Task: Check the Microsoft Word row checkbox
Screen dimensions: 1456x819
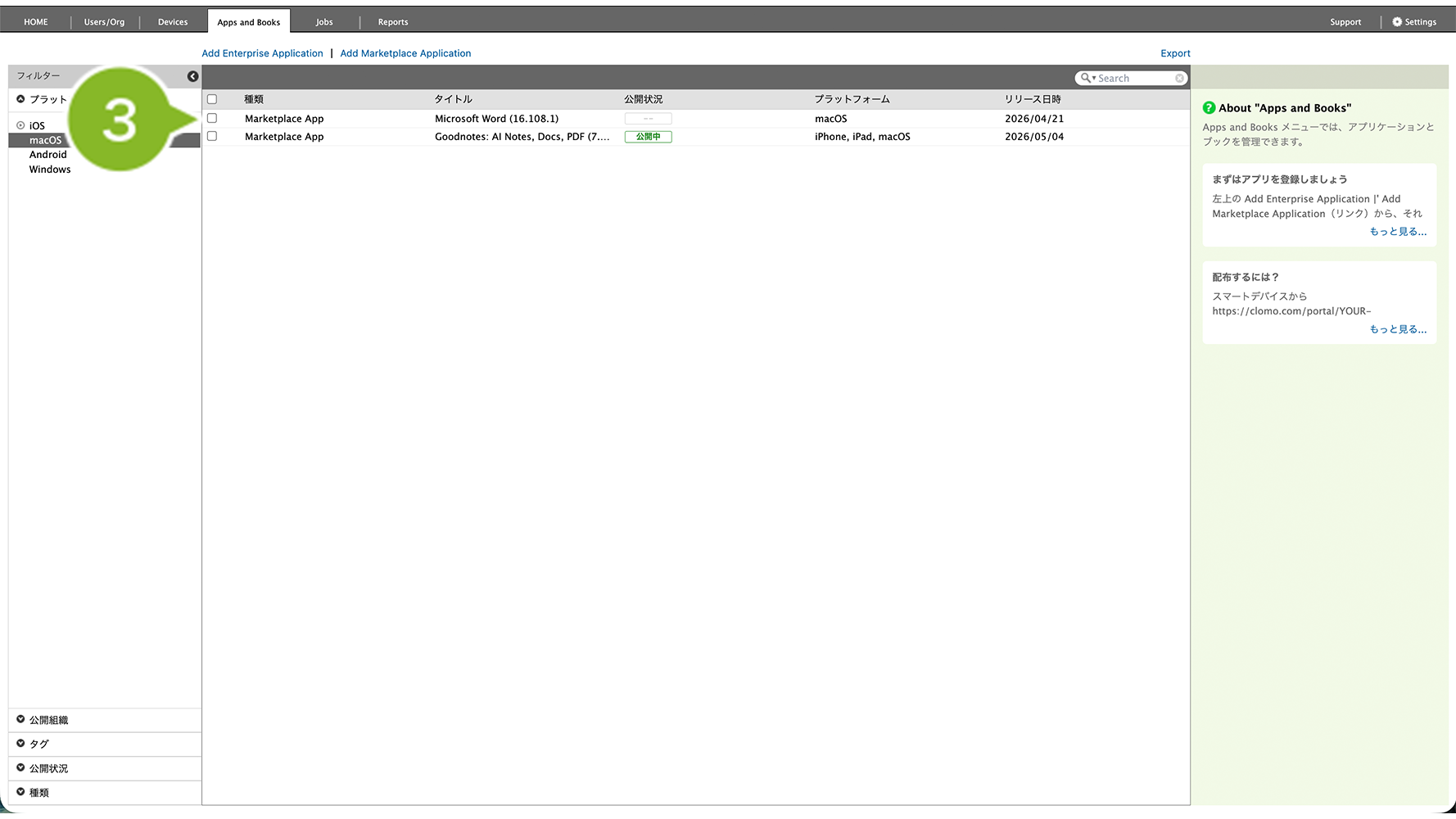Action: point(212,118)
